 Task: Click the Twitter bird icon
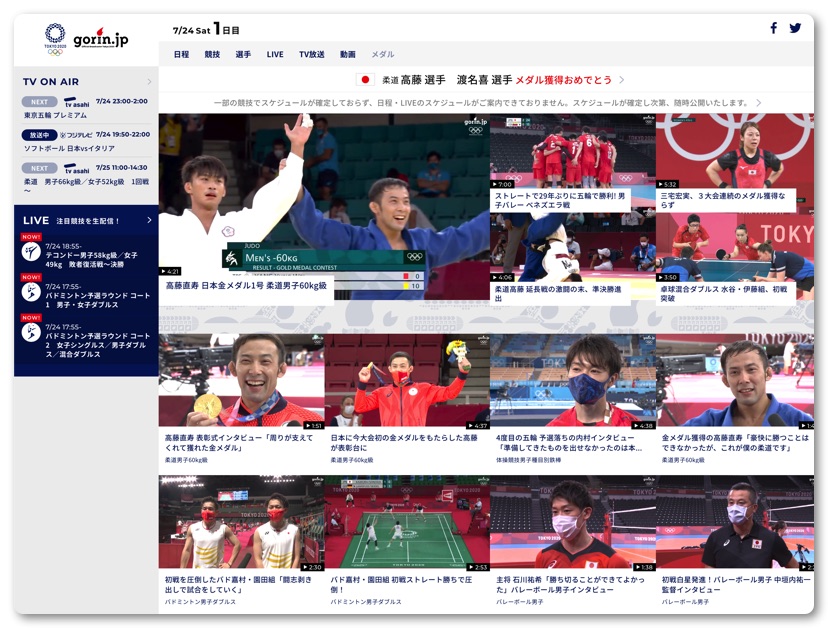pyautogui.click(x=795, y=28)
